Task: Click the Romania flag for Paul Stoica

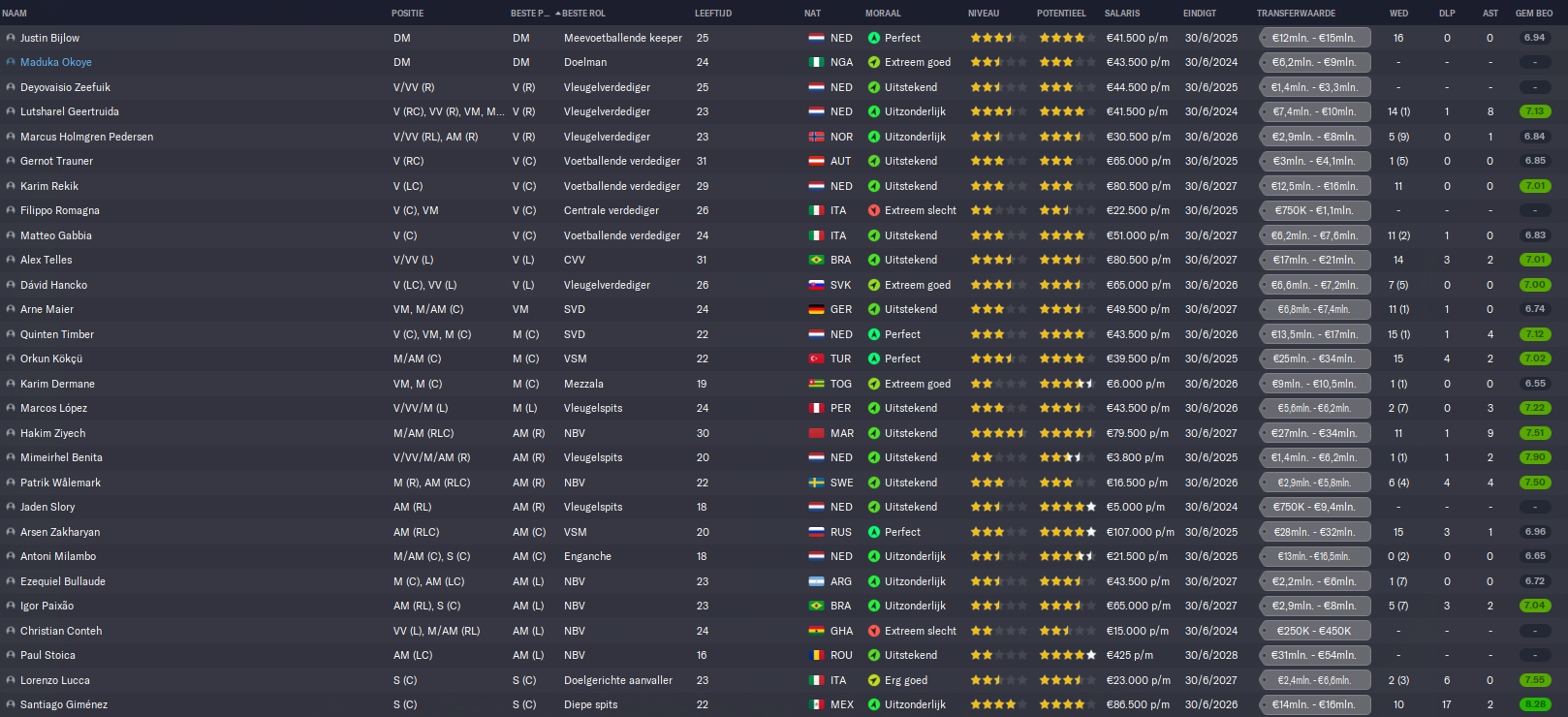Action: (x=817, y=655)
